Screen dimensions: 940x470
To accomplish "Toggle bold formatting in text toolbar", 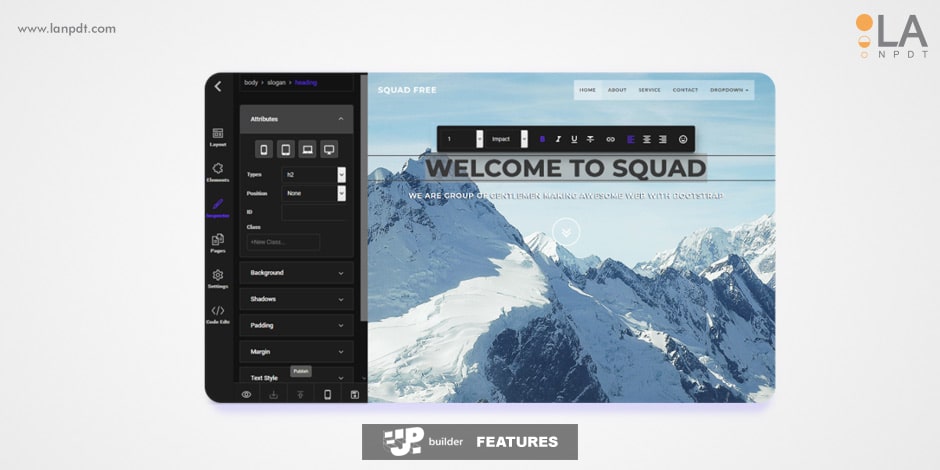I will pyautogui.click(x=543, y=139).
